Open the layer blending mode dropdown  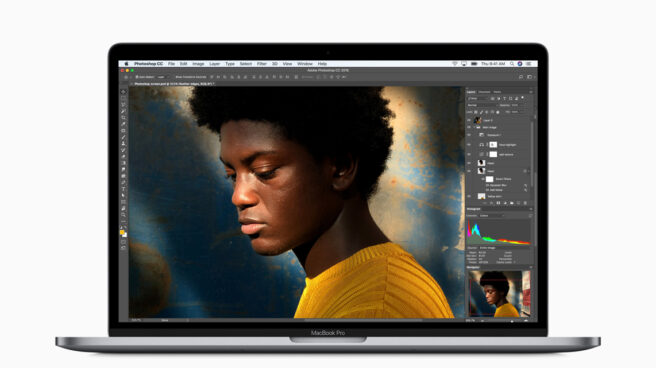pos(483,105)
